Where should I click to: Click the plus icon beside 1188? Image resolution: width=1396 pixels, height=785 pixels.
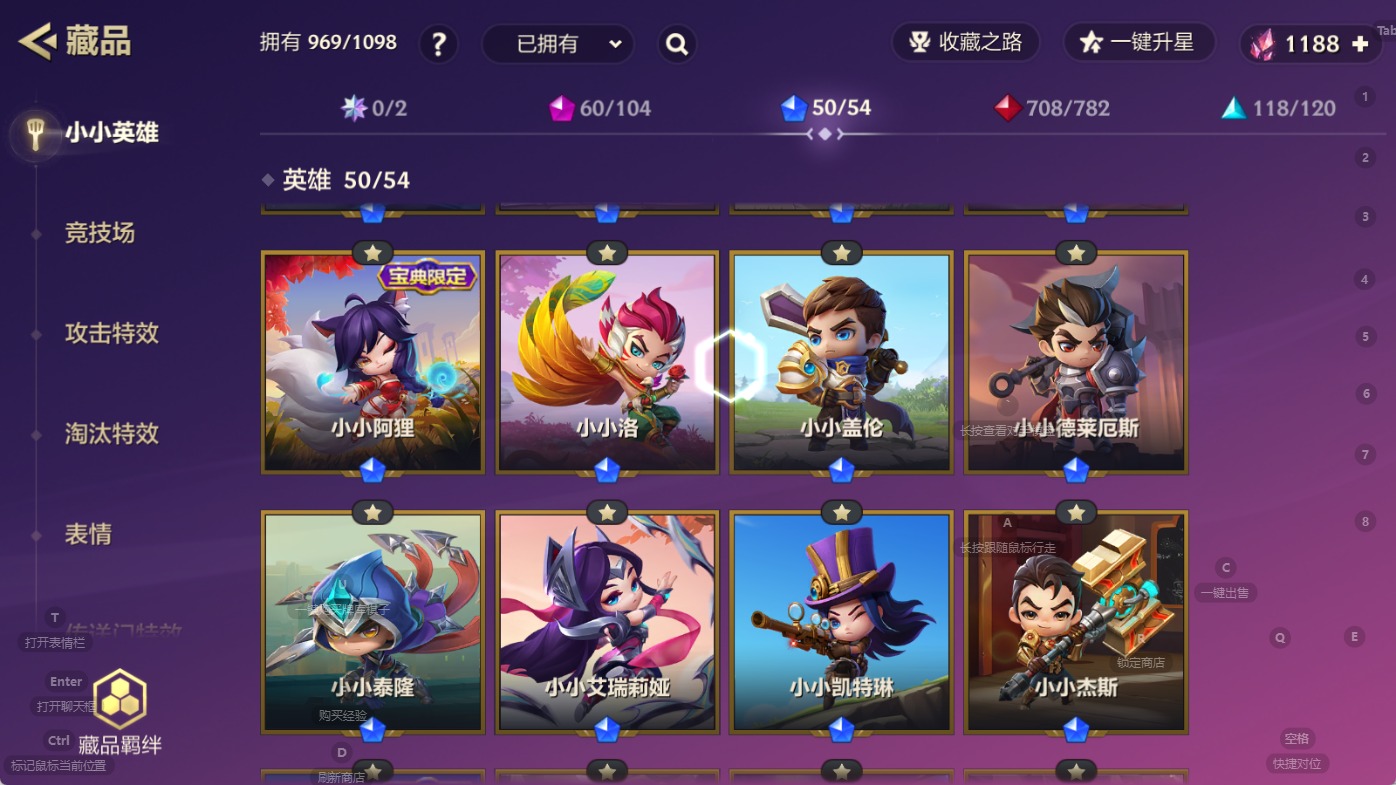(1360, 44)
